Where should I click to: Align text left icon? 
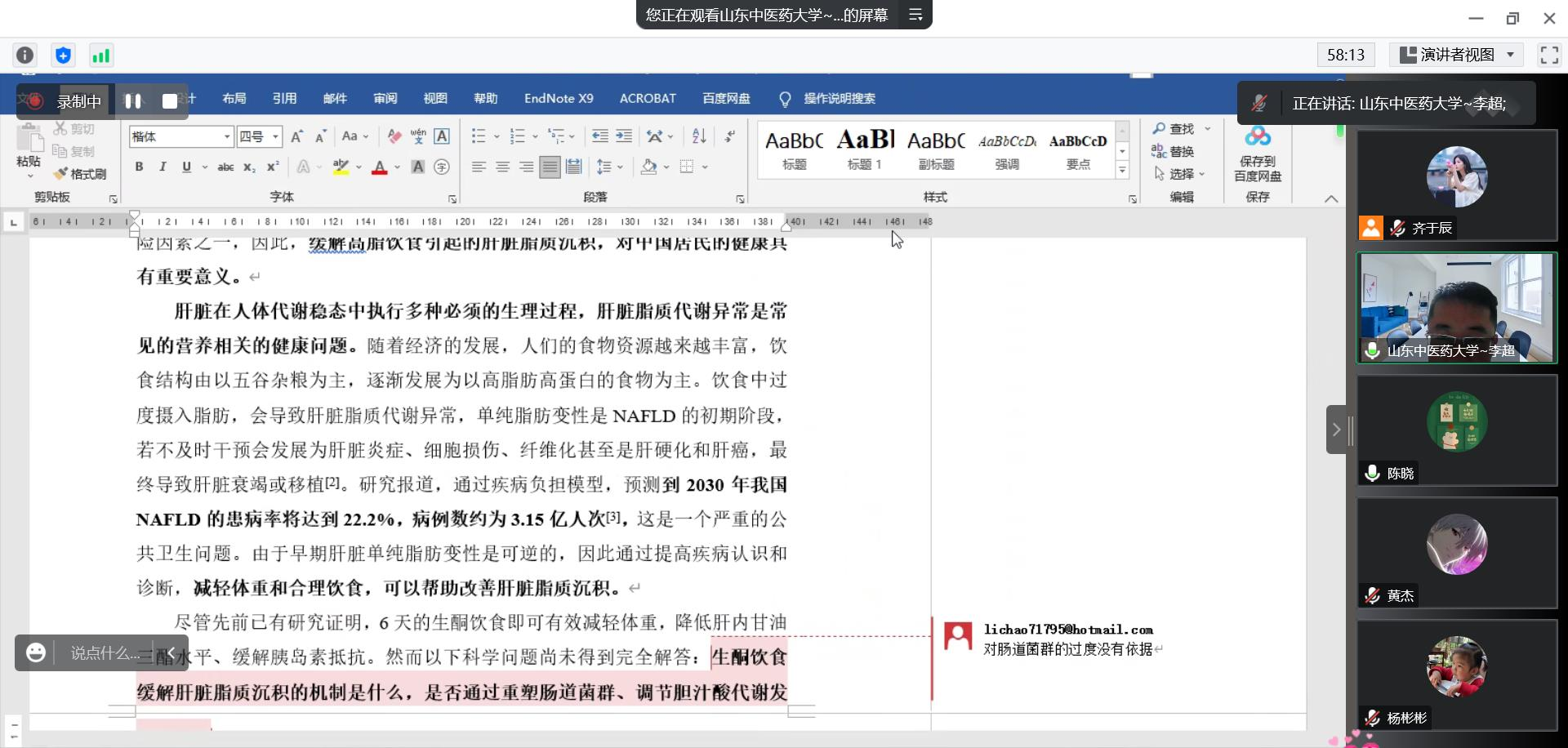pos(479,167)
